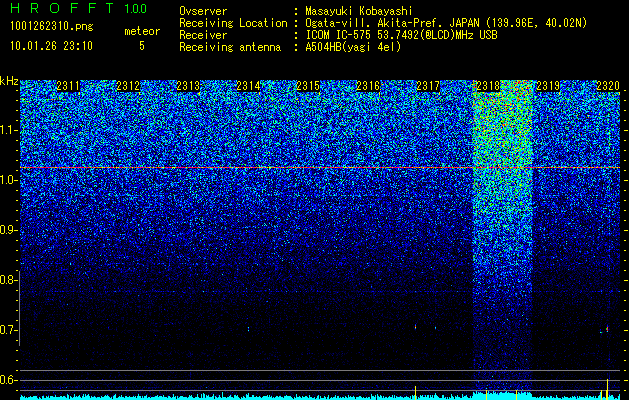This screenshot has height=400, width=629.
Task: Click the 2317 time marker
Action: pos(428,86)
